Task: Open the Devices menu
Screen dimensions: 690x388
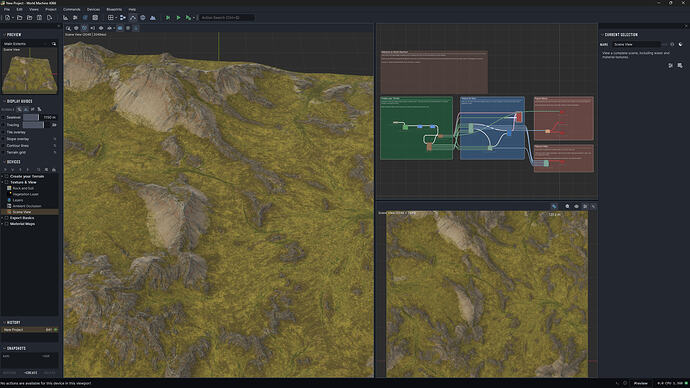Action: click(x=93, y=9)
